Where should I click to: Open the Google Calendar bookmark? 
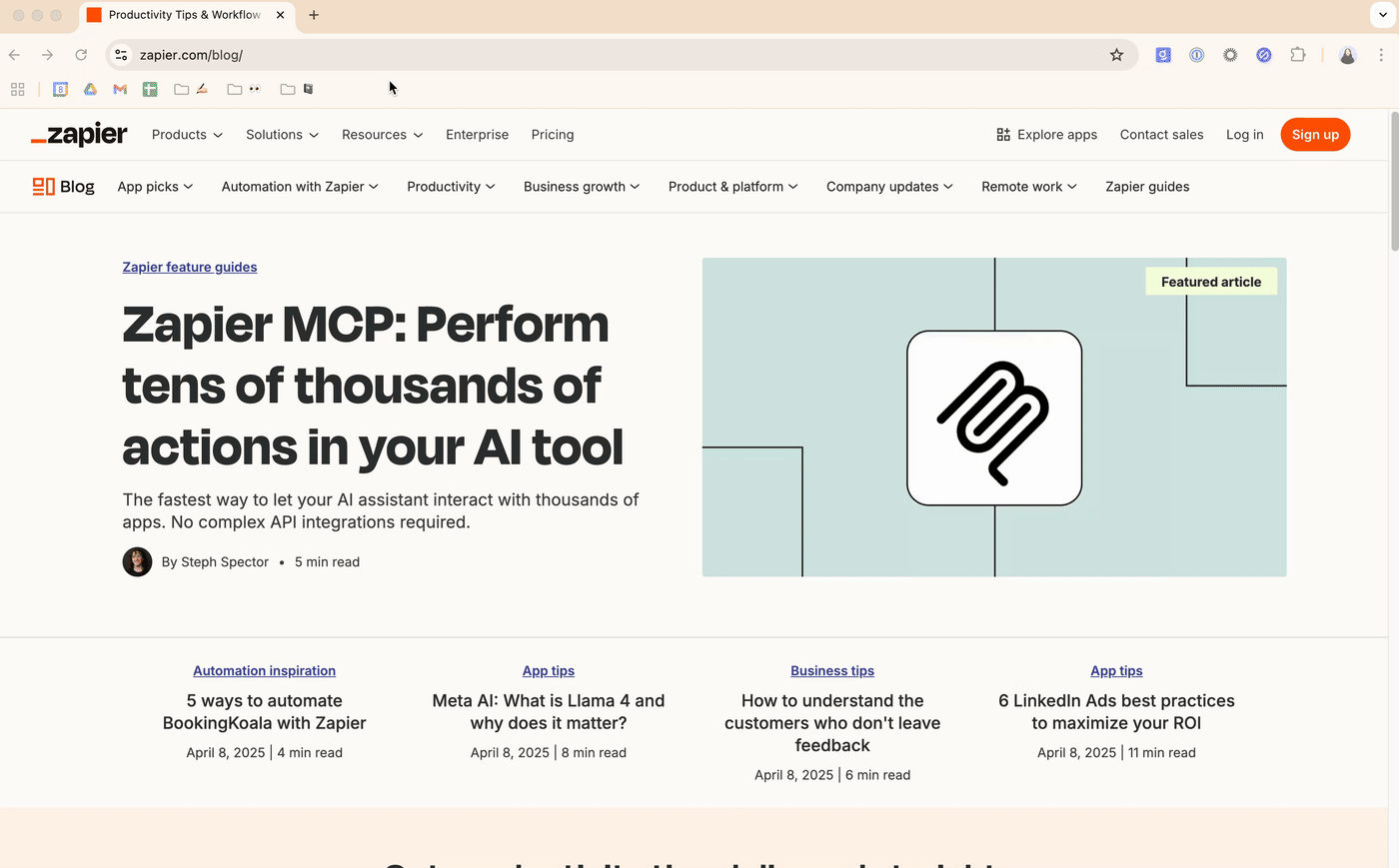coord(60,89)
